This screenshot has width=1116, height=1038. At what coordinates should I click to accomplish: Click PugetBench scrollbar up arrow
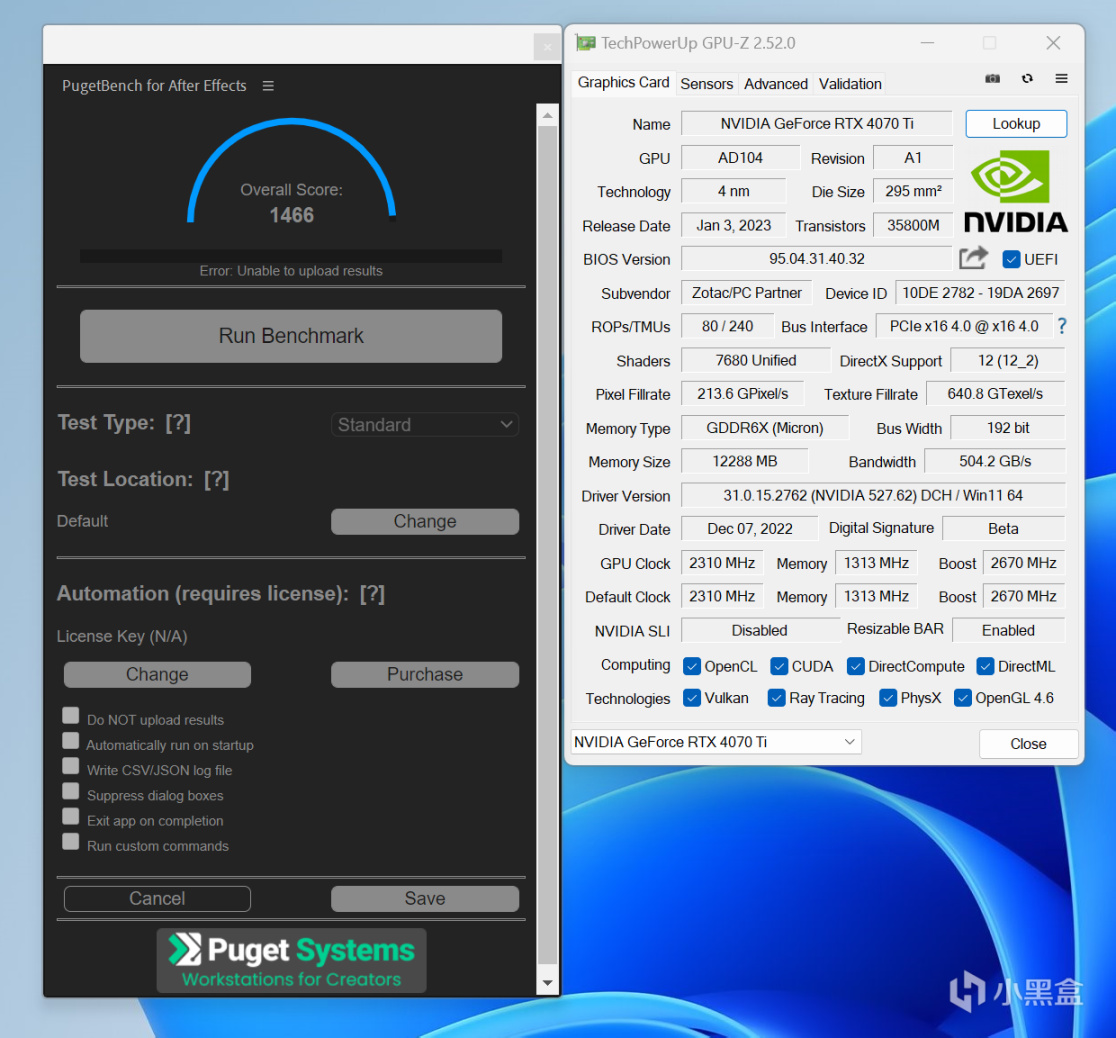point(547,115)
